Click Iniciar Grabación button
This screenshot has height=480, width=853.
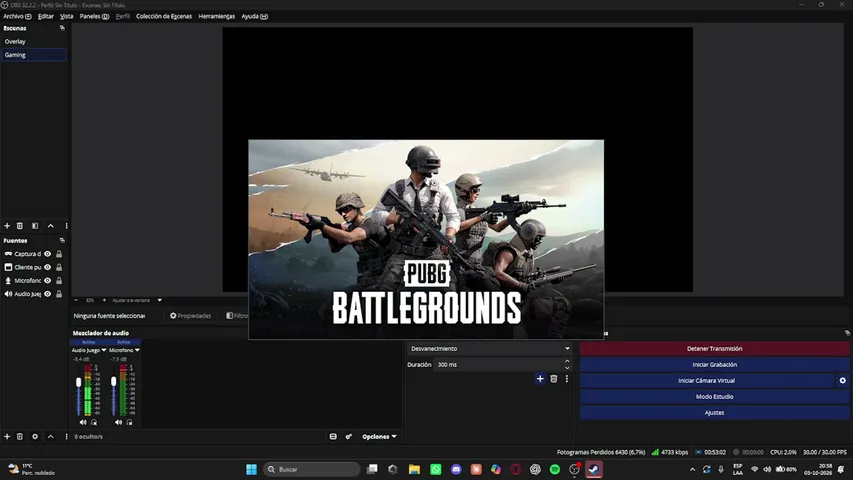click(x=714, y=365)
